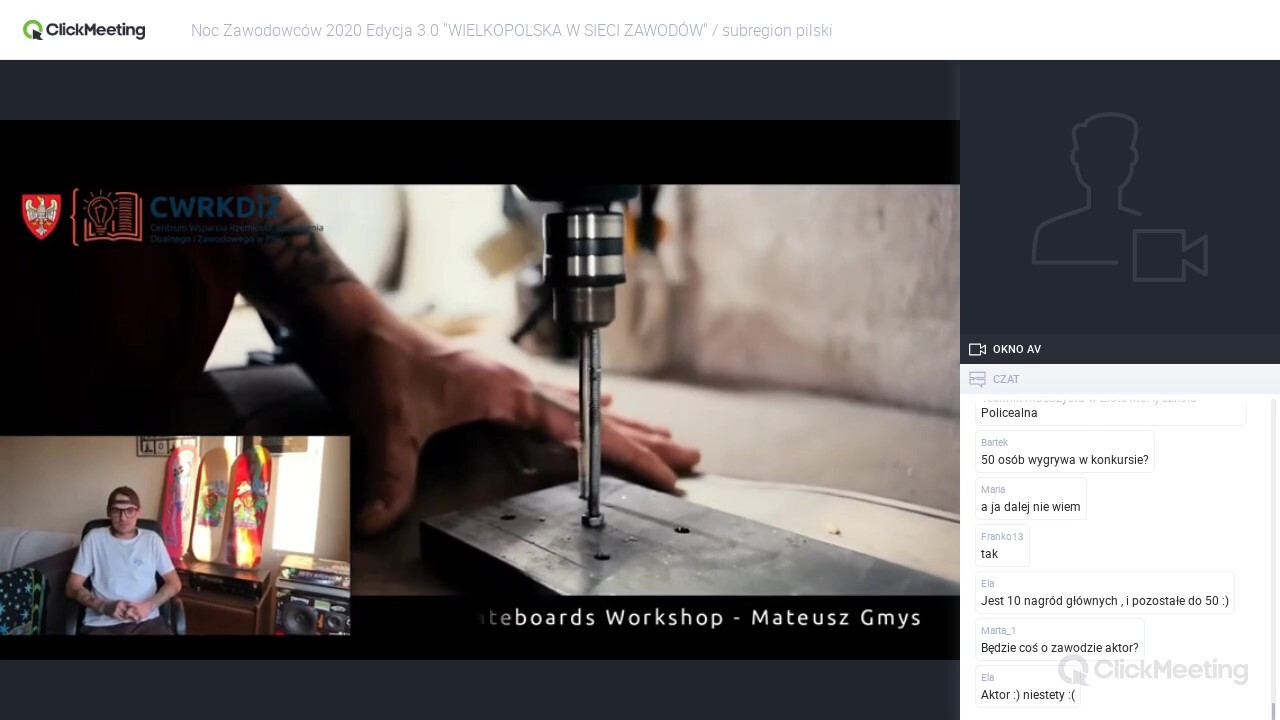1280x720 pixels.
Task: Click Franko13's 'tak' chat message
Action: (990, 554)
